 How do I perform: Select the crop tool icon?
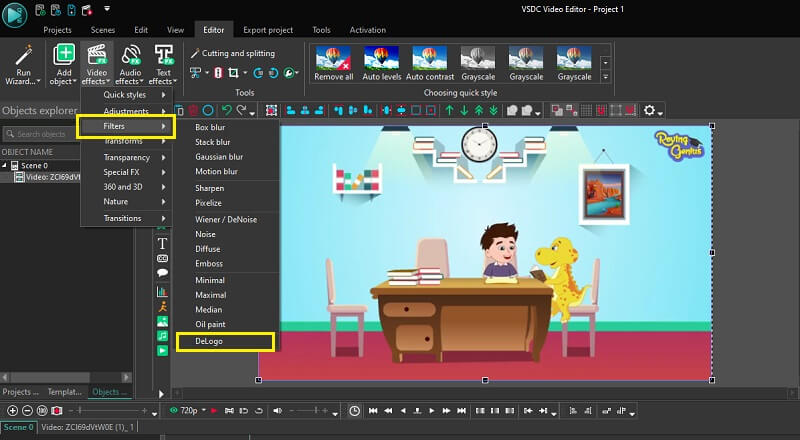233,73
